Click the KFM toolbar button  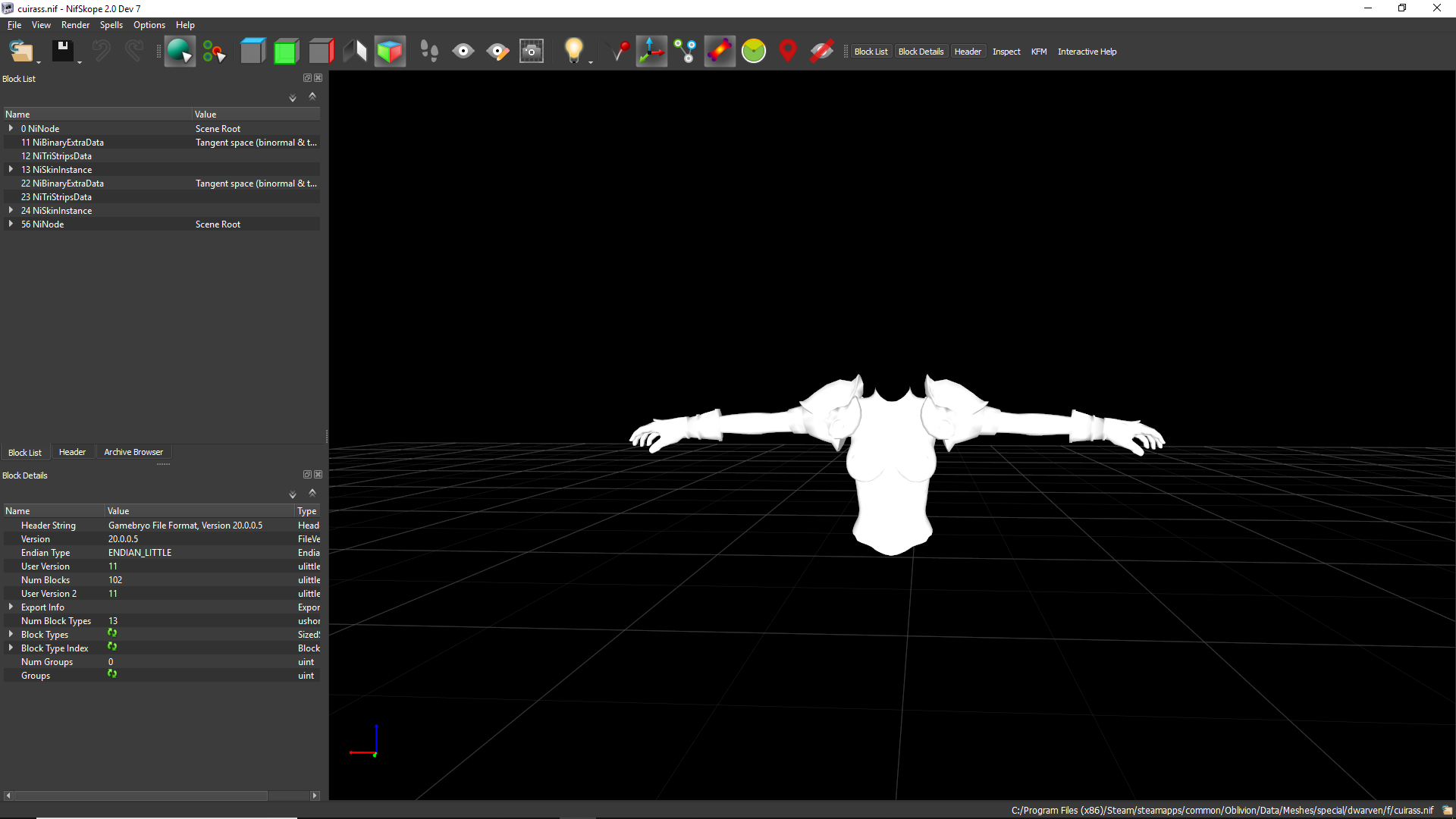[x=1039, y=52]
